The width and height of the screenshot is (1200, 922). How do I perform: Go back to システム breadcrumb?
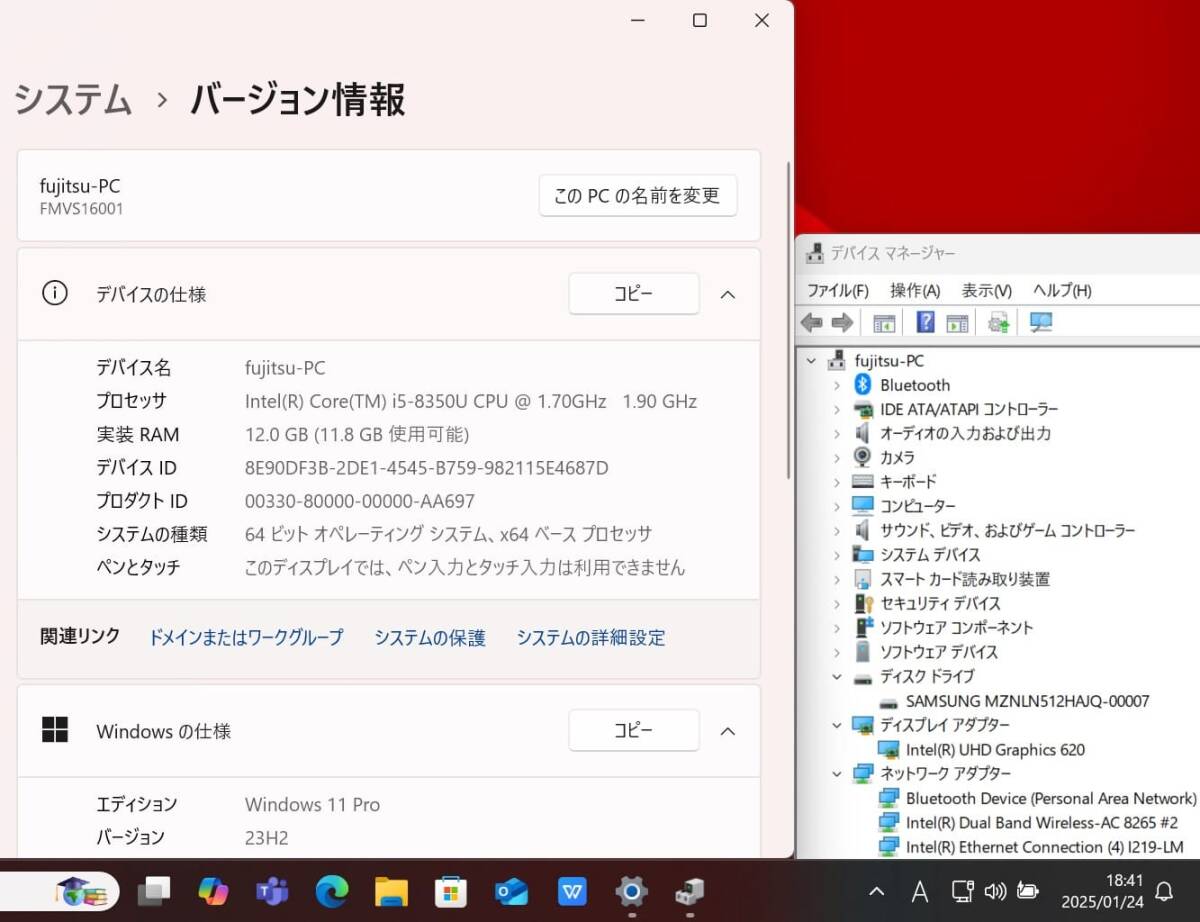pos(73,100)
